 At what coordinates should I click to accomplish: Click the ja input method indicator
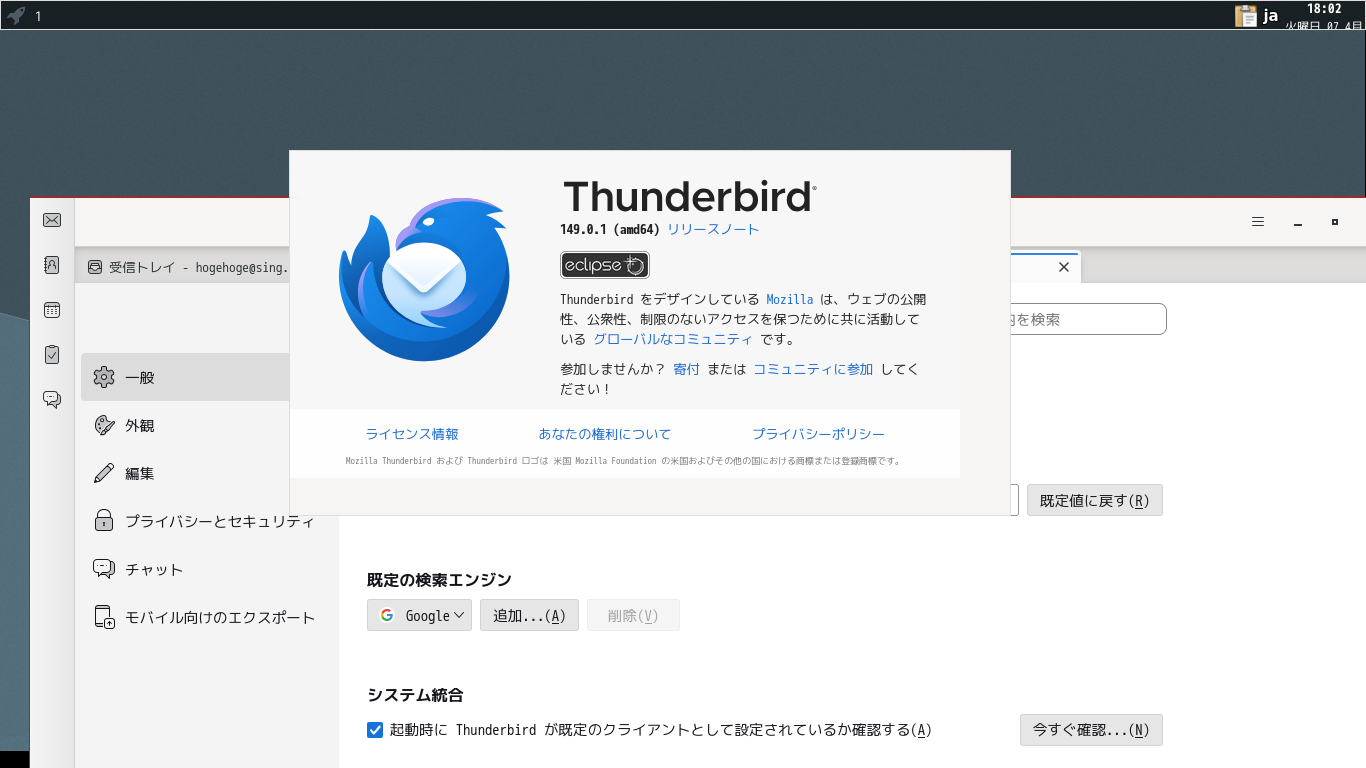[x=1270, y=15]
